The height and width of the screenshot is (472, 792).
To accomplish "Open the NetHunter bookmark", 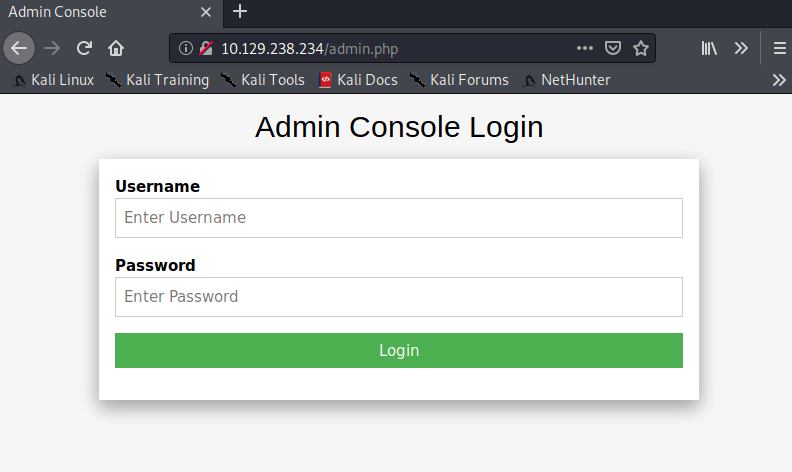I will tap(566, 80).
